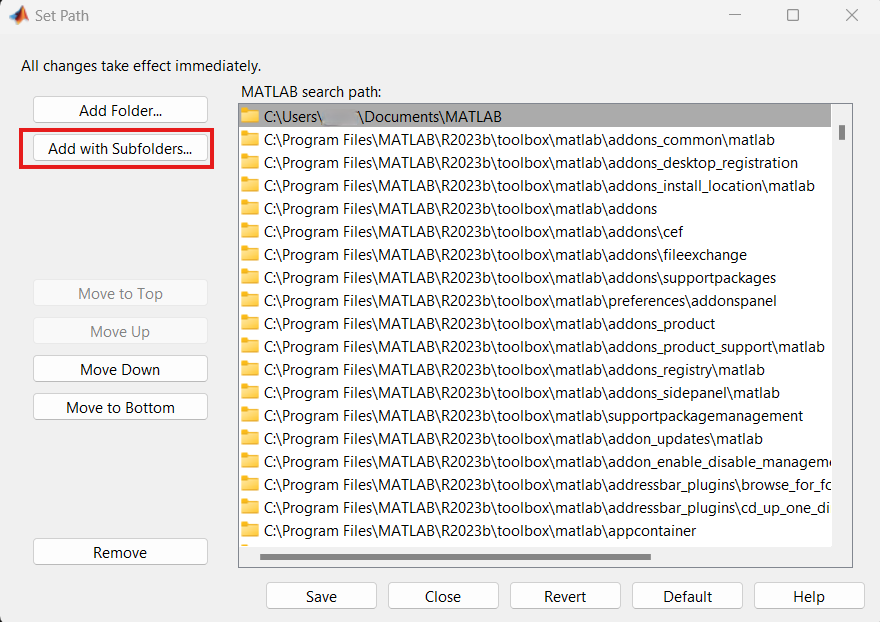The height and width of the screenshot is (622, 880).
Task: Click the vertical scrollbar thumb
Action: tap(841, 132)
